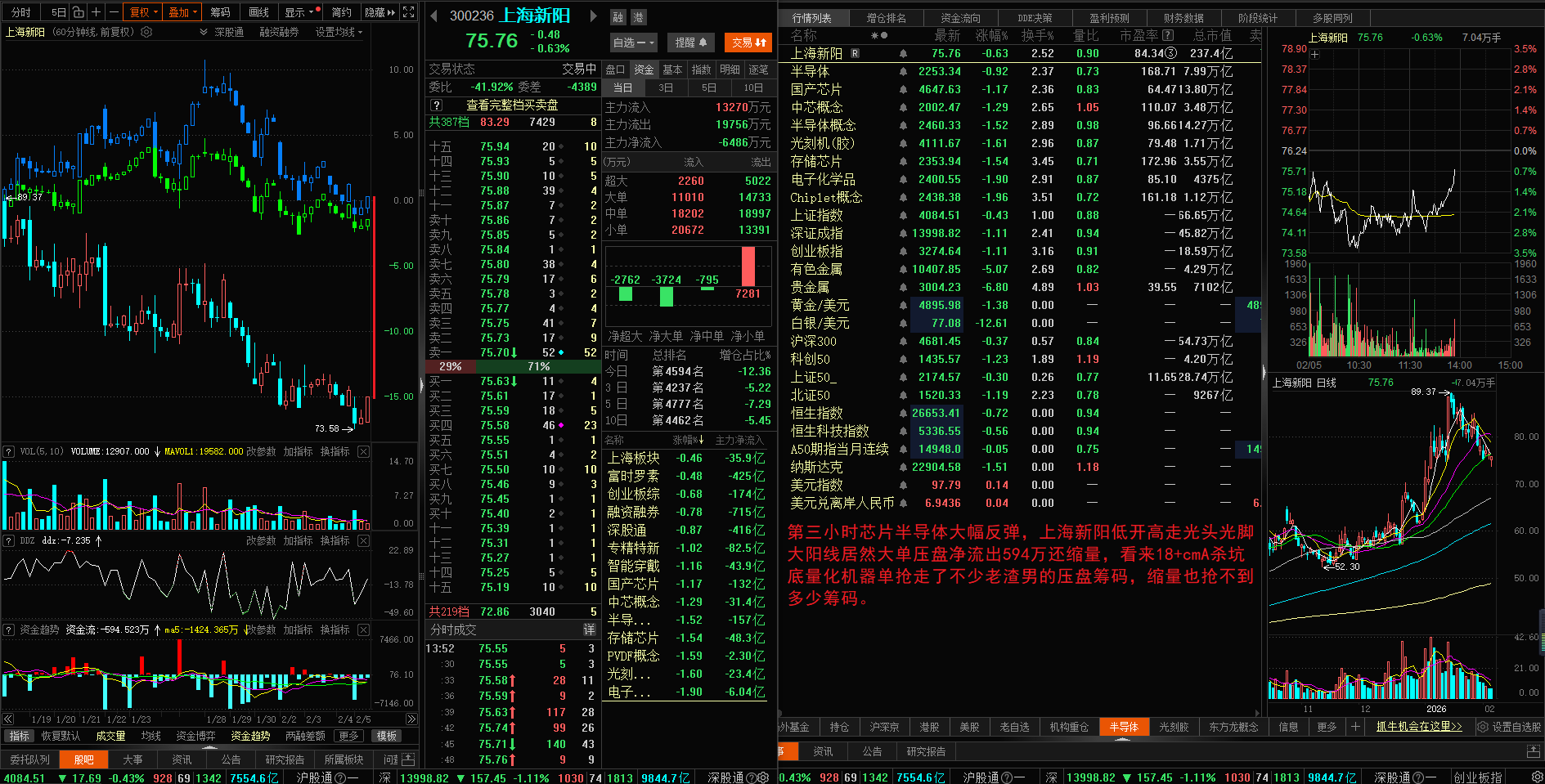Image resolution: width=1545 pixels, height=784 pixels.
Task: Open chart settings gear next to 前复权
Action: [x=146, y=32]
